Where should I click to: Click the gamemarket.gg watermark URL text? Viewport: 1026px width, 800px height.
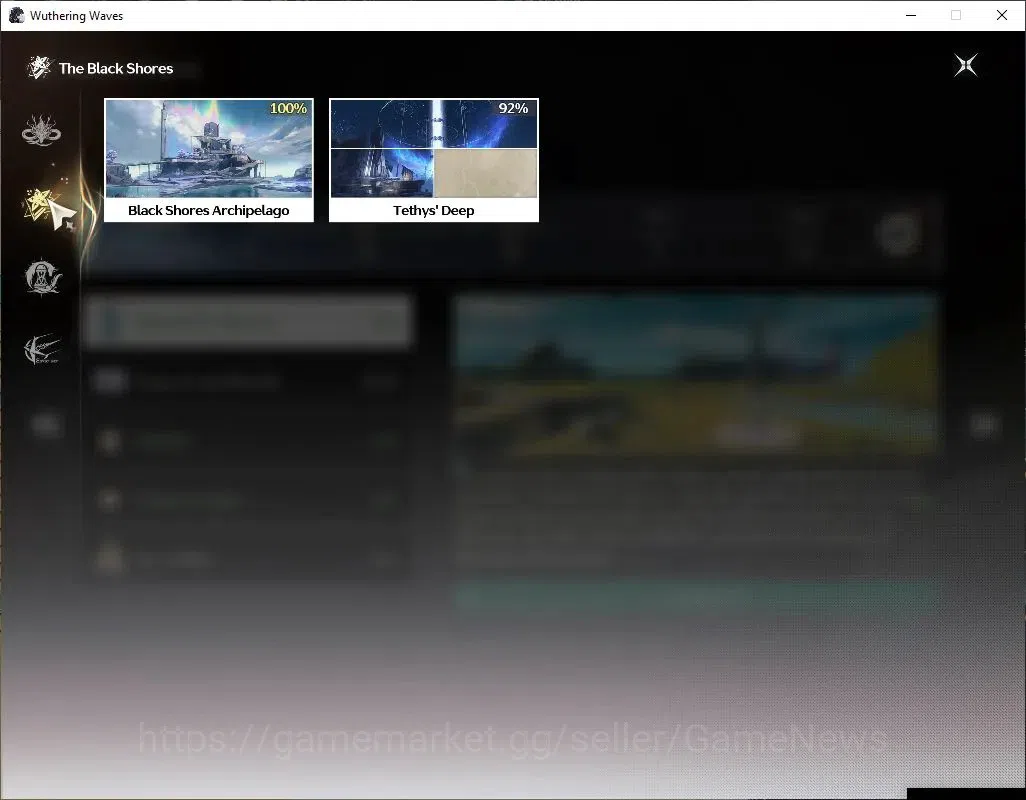point(512,739)
